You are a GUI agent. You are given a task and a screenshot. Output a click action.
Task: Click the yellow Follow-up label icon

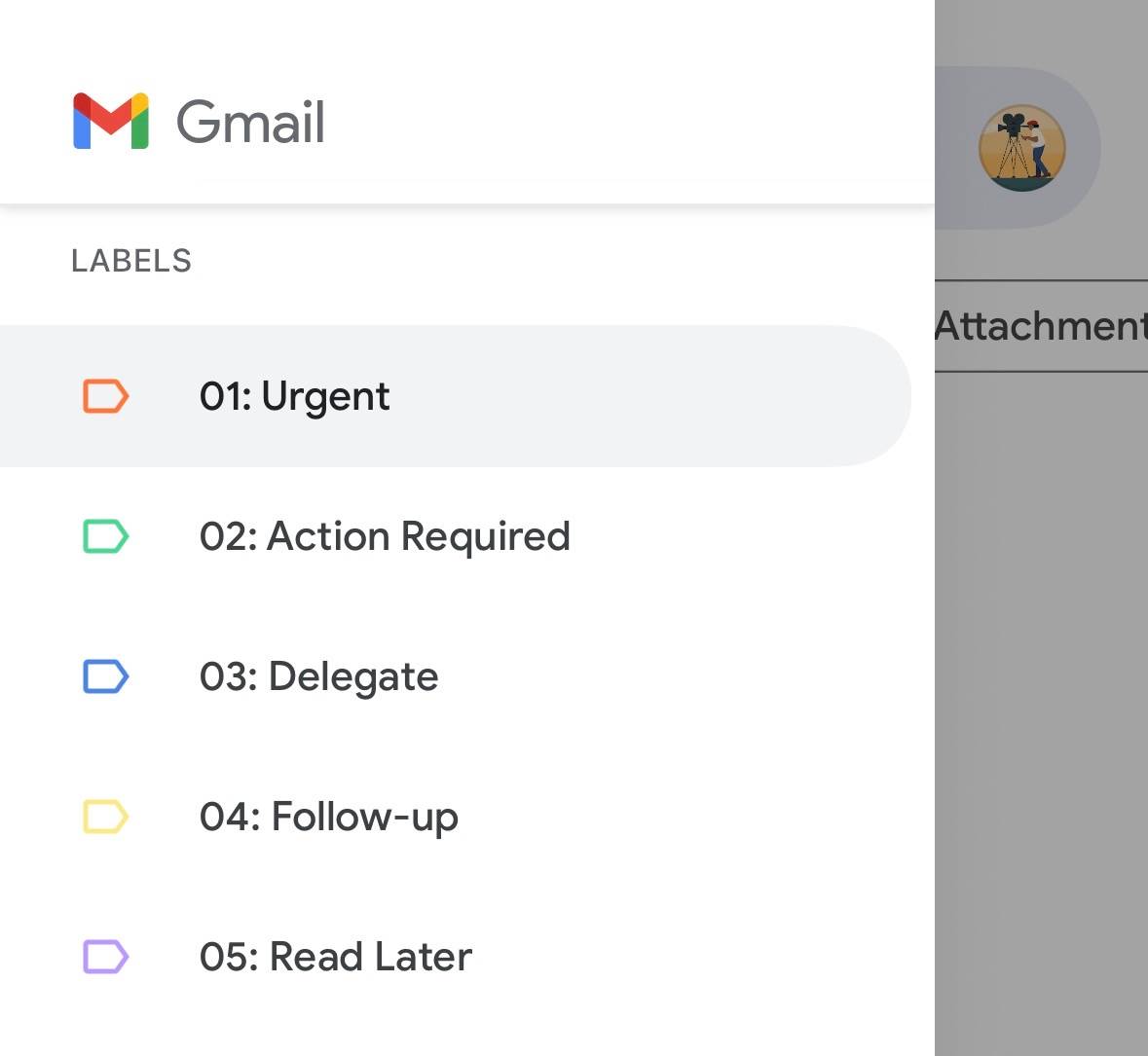105,817
